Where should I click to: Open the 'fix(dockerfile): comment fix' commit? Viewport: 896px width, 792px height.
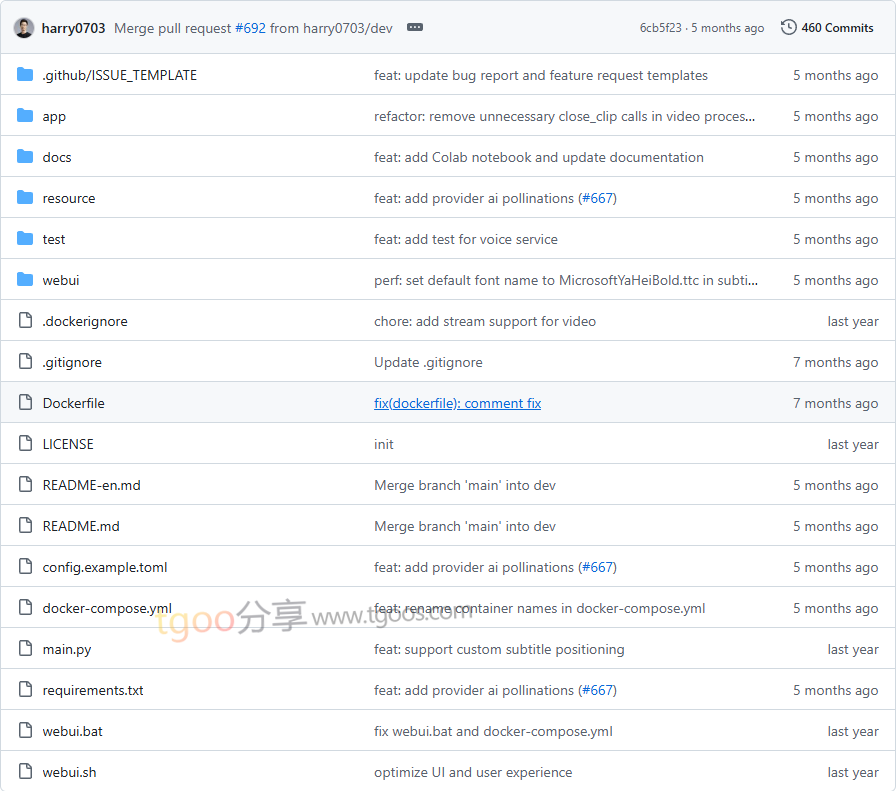(x=457, y=403)
